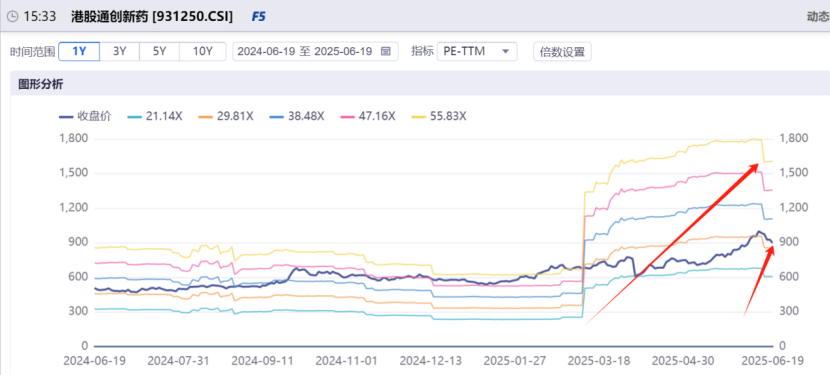Click the date range input field
The width and height of the screenshot is (830, 376).
click(x=315, y=51)
